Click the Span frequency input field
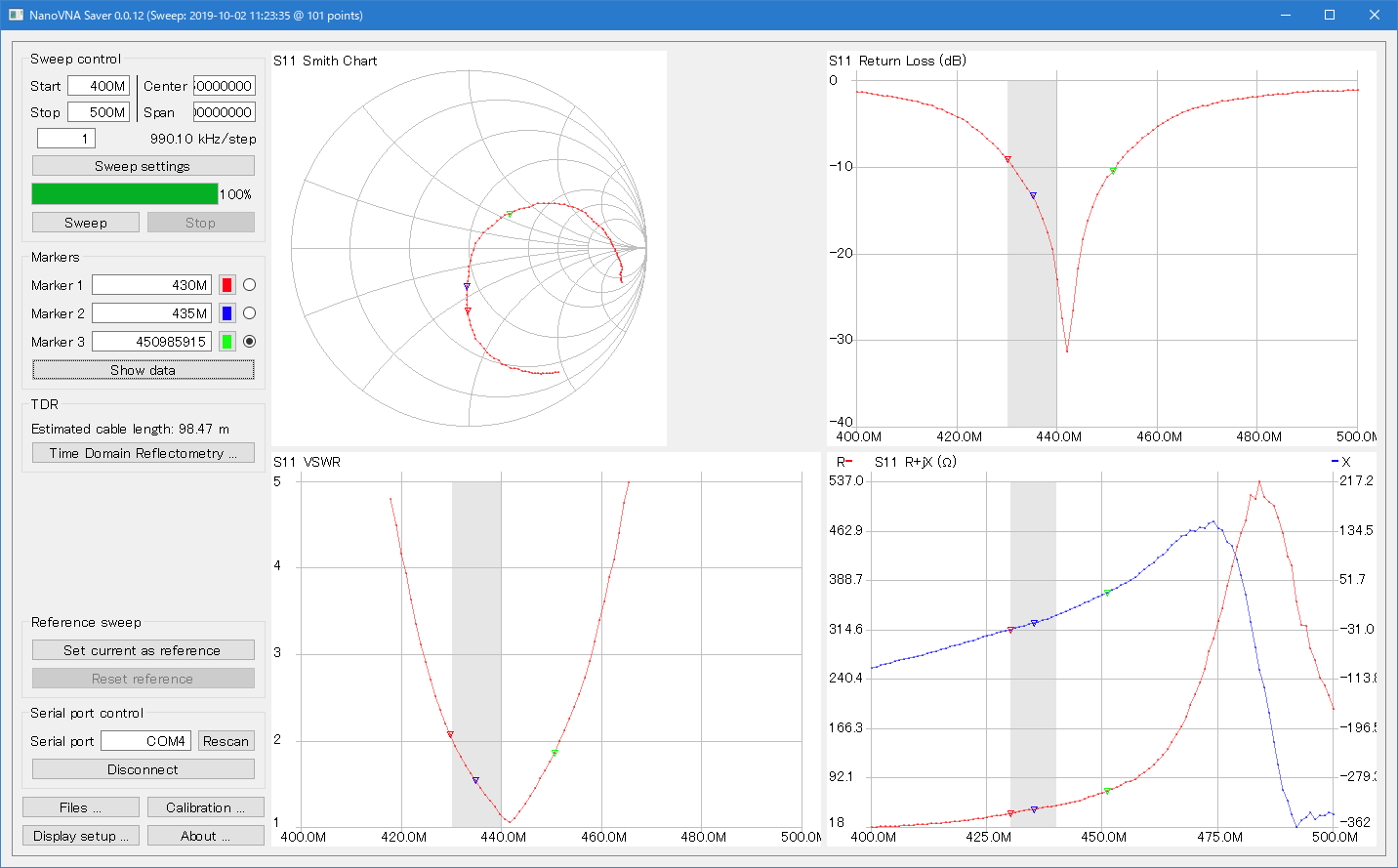Screen dimensions: 1398x868 pyautogui.click(x=225, y=112)
